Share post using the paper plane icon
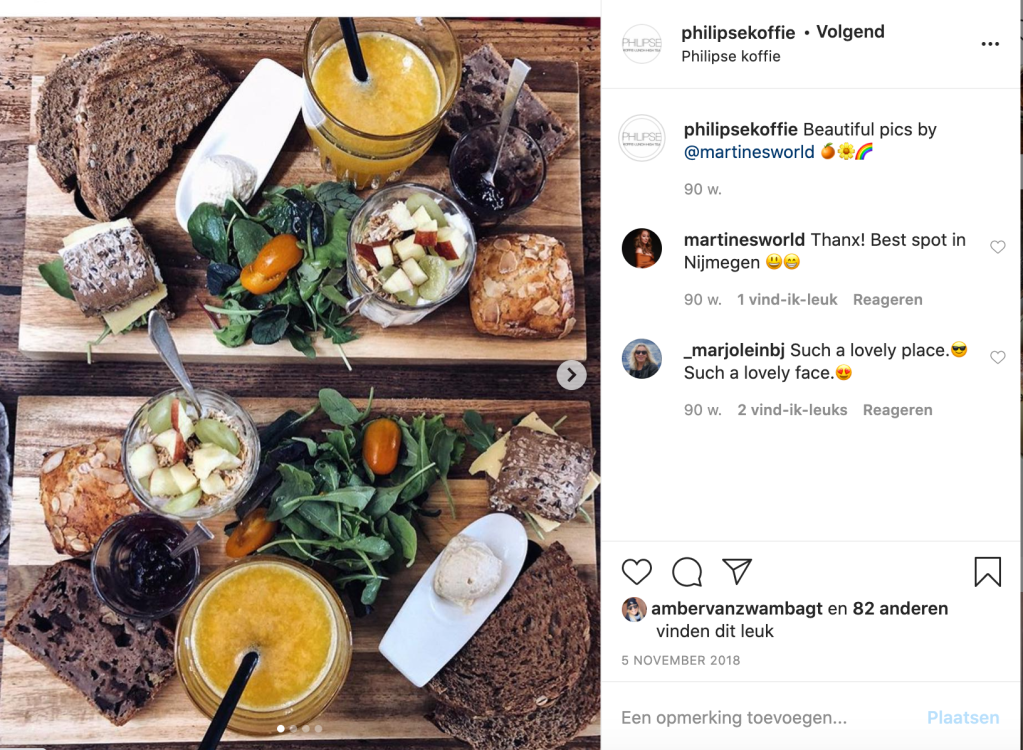This screenshot has width=1023, height=750. [737, 571]
